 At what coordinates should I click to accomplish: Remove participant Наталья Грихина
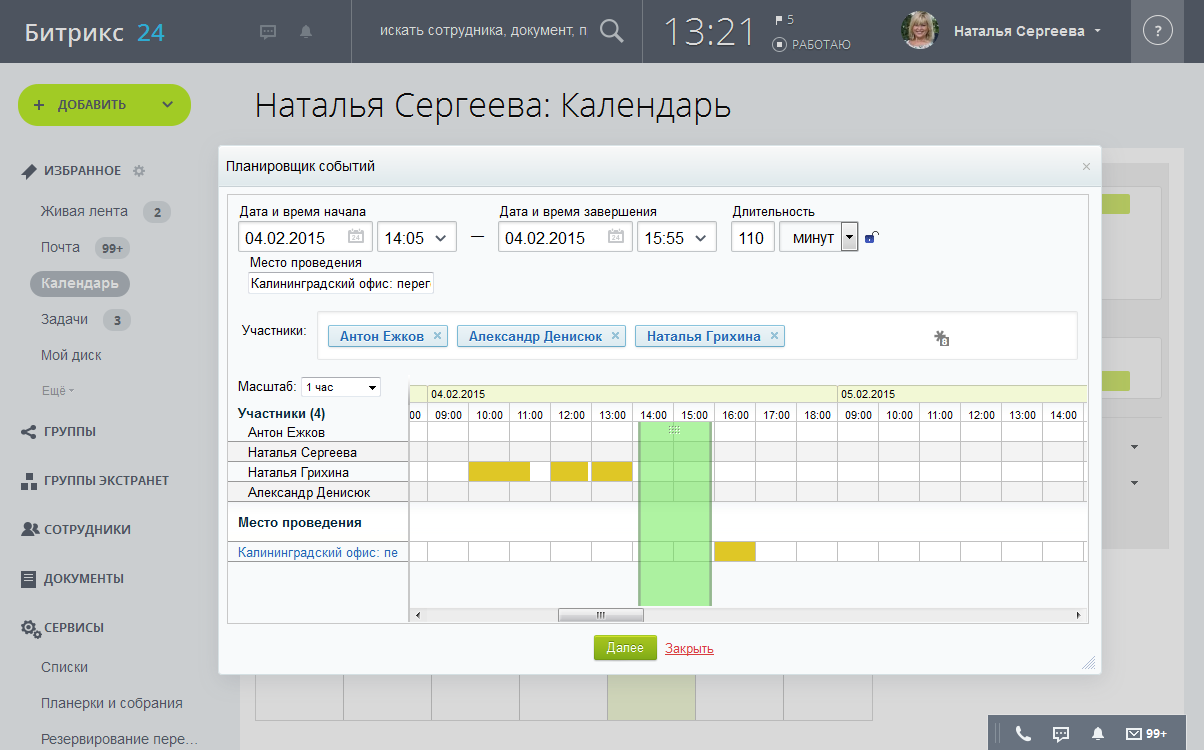[x=774, y=336]
